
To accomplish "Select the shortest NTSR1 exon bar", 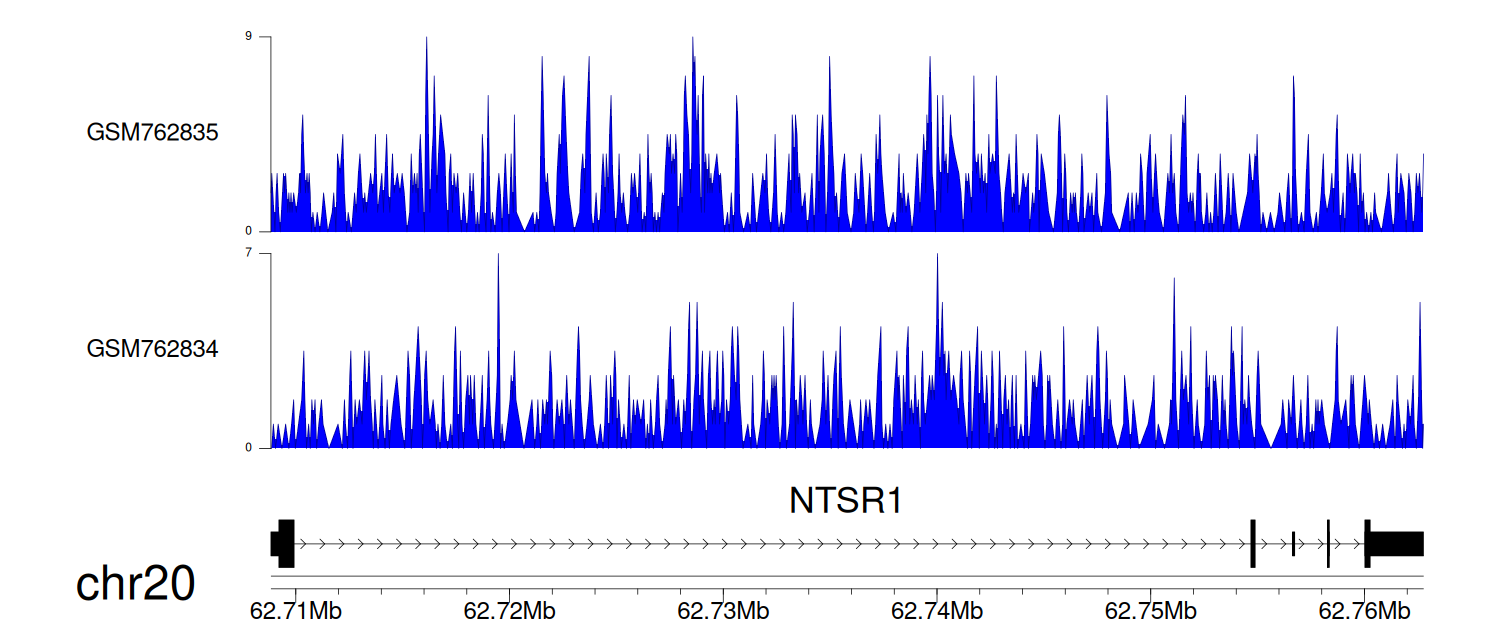I will pyautogui.click(x=1293, y=544).
